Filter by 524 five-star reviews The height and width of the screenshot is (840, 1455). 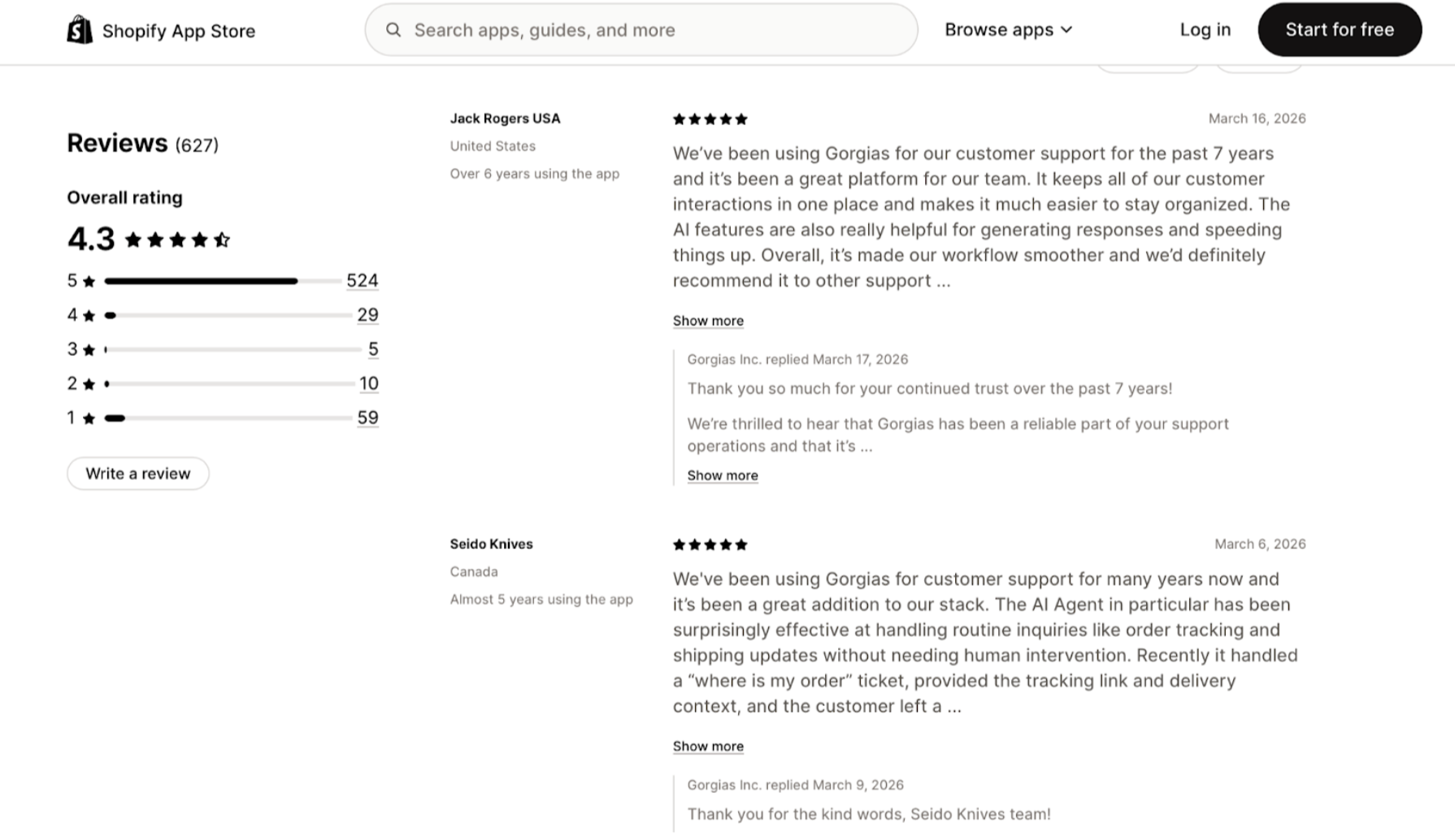coord(362,281)
